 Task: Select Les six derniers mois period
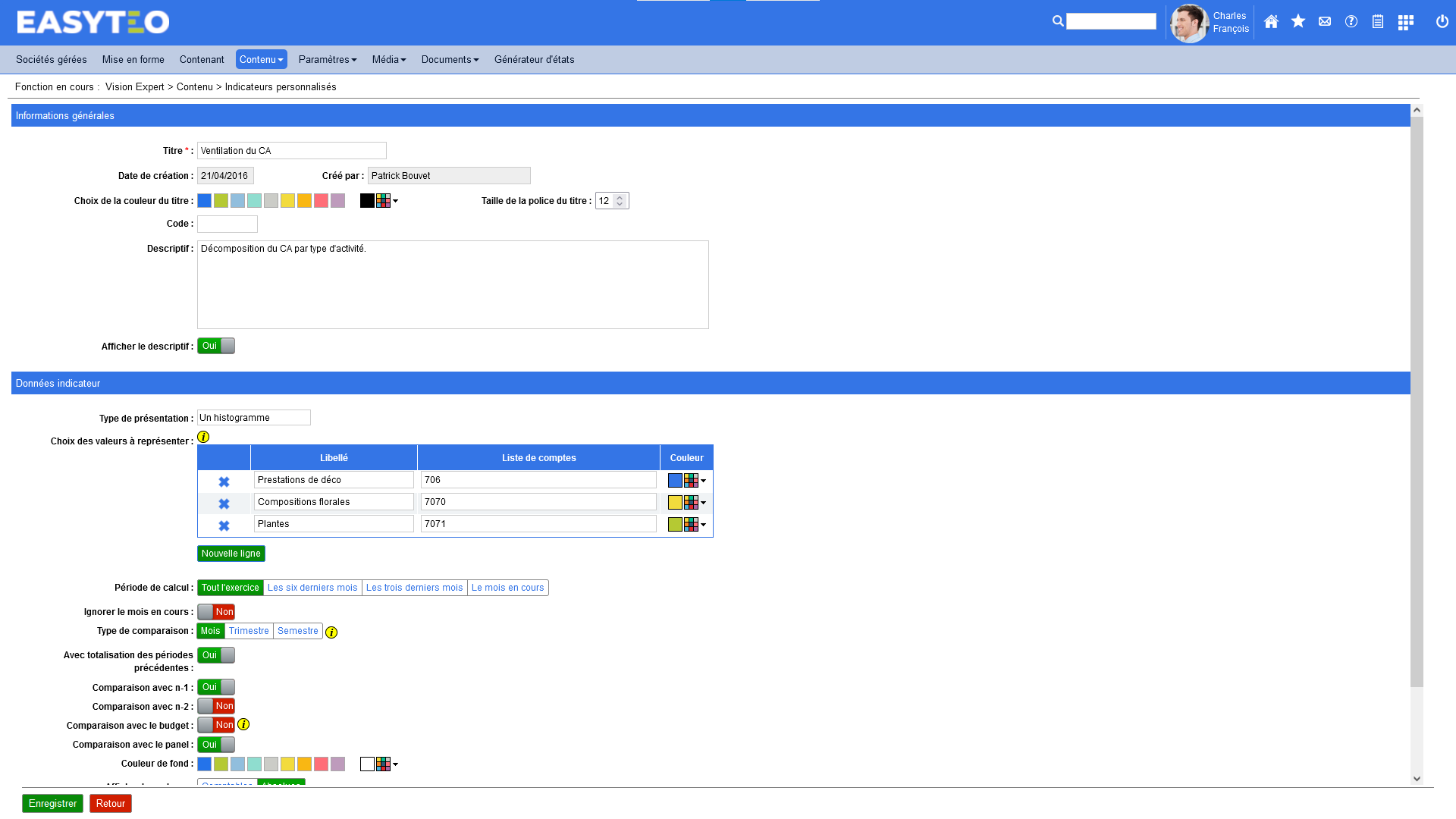tap(312, 588)
